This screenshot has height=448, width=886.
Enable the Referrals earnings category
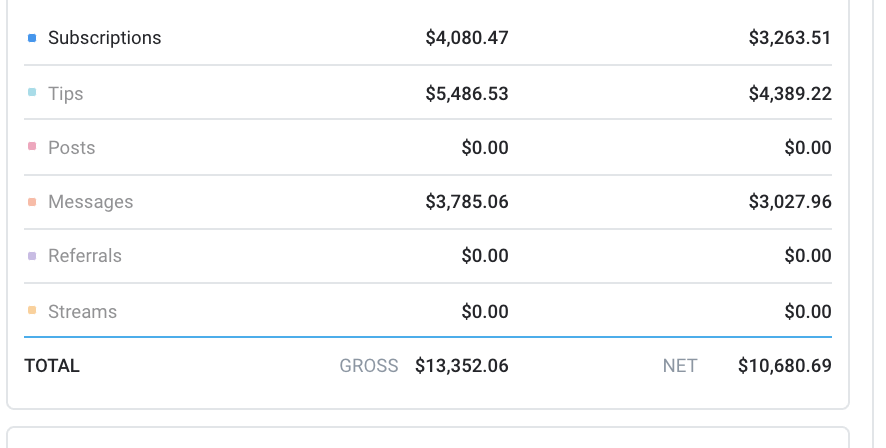84,256
